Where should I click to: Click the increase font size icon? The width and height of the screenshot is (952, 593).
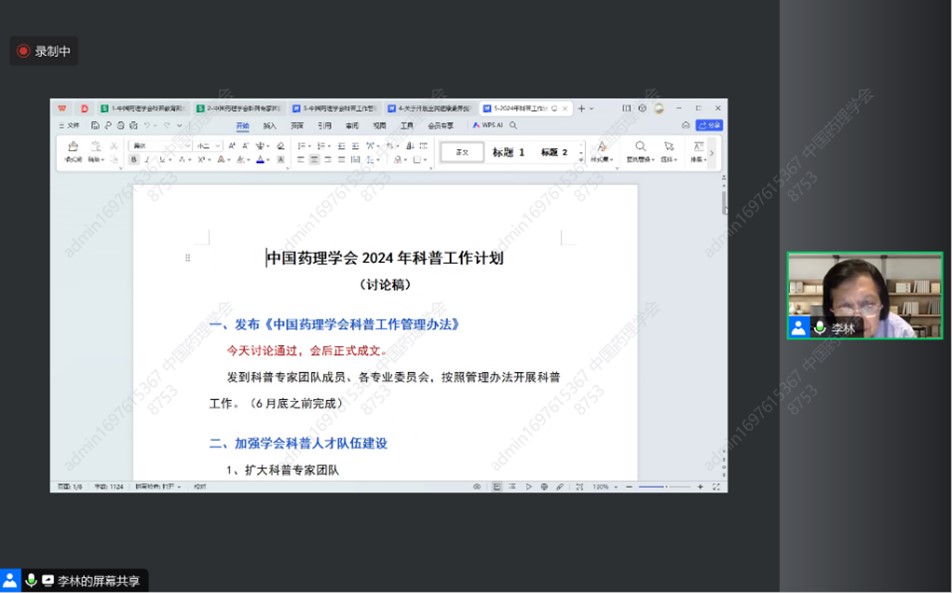(x=231, y=146)
